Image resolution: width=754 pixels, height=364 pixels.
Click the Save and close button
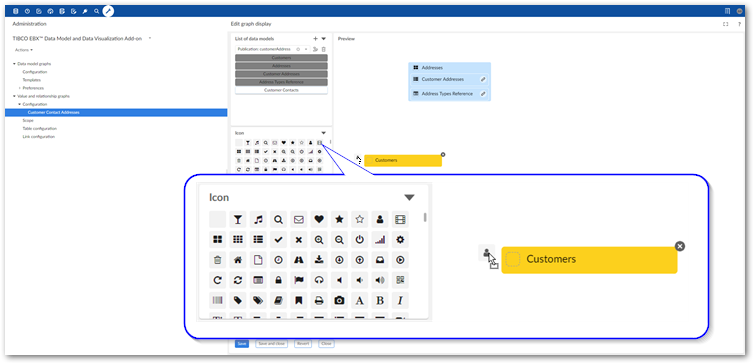coord(271,344)
